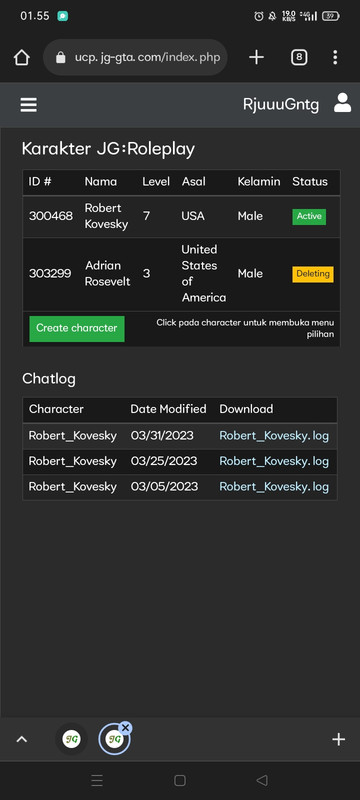Click the RjuuuGntg username
Viewport: 360px width, 800px height.
(x=281, y=105)
